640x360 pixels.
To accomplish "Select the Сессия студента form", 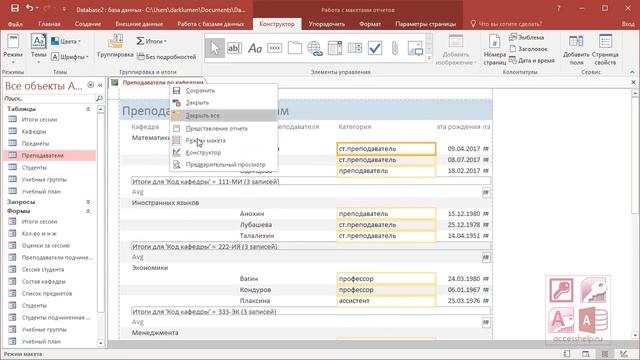I will click(50, 269).
